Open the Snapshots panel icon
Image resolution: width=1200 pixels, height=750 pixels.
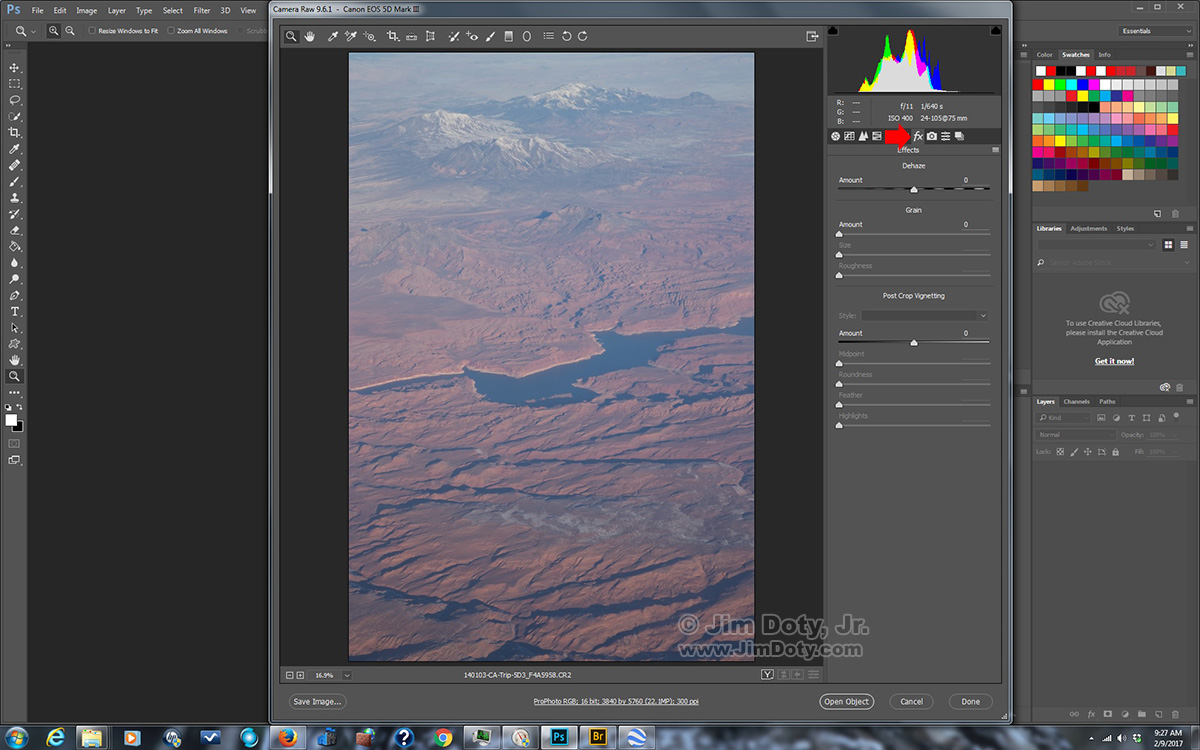pyautogui.click(x=959, y=136)
